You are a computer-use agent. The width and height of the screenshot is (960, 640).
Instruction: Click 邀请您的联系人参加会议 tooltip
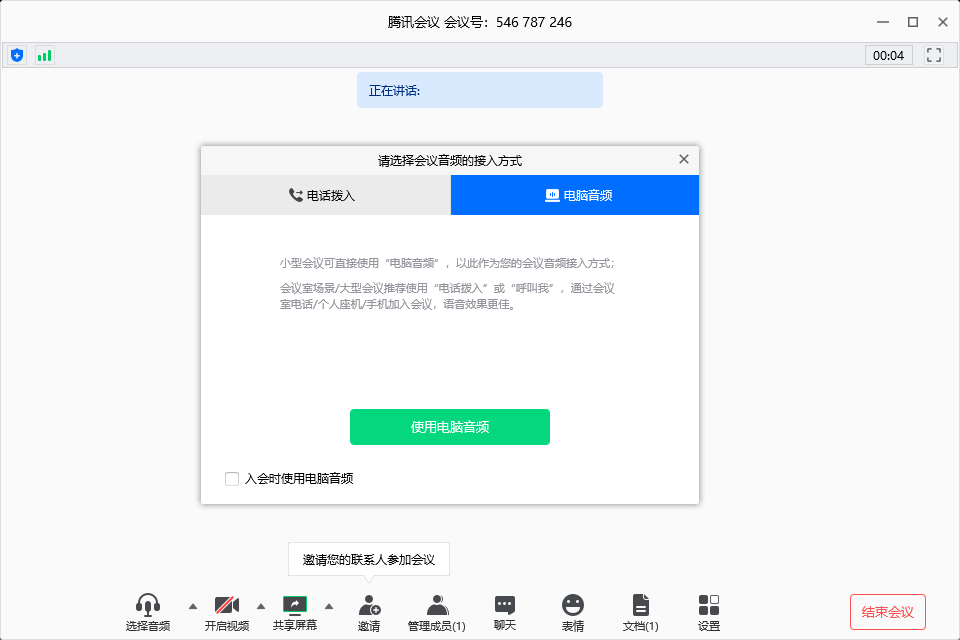(x=369, y=559)
